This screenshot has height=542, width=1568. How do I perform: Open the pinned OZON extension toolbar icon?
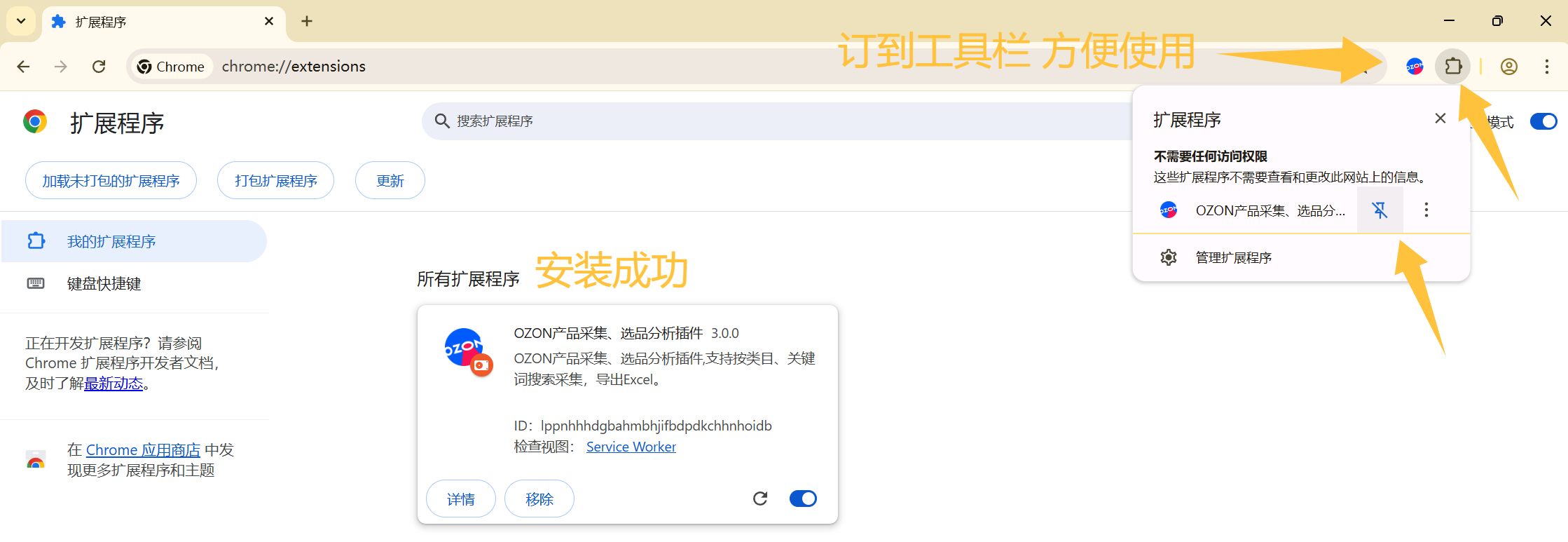tap(1415, 67)
